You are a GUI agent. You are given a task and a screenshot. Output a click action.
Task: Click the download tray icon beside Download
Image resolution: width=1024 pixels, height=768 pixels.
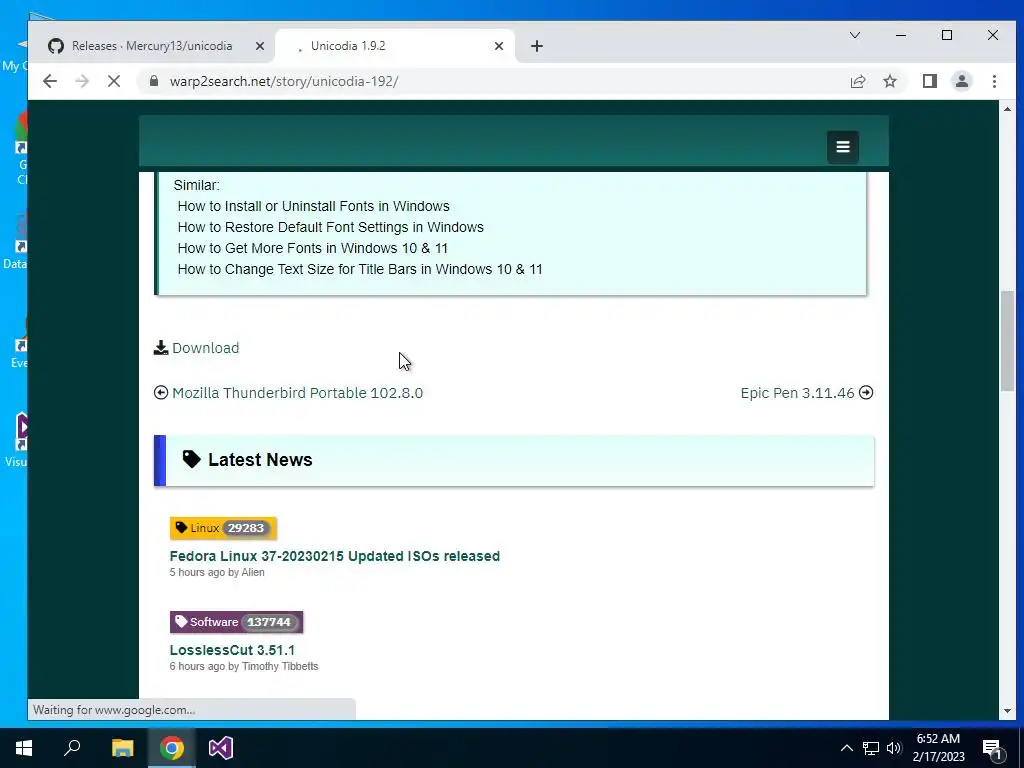(161, 347)
